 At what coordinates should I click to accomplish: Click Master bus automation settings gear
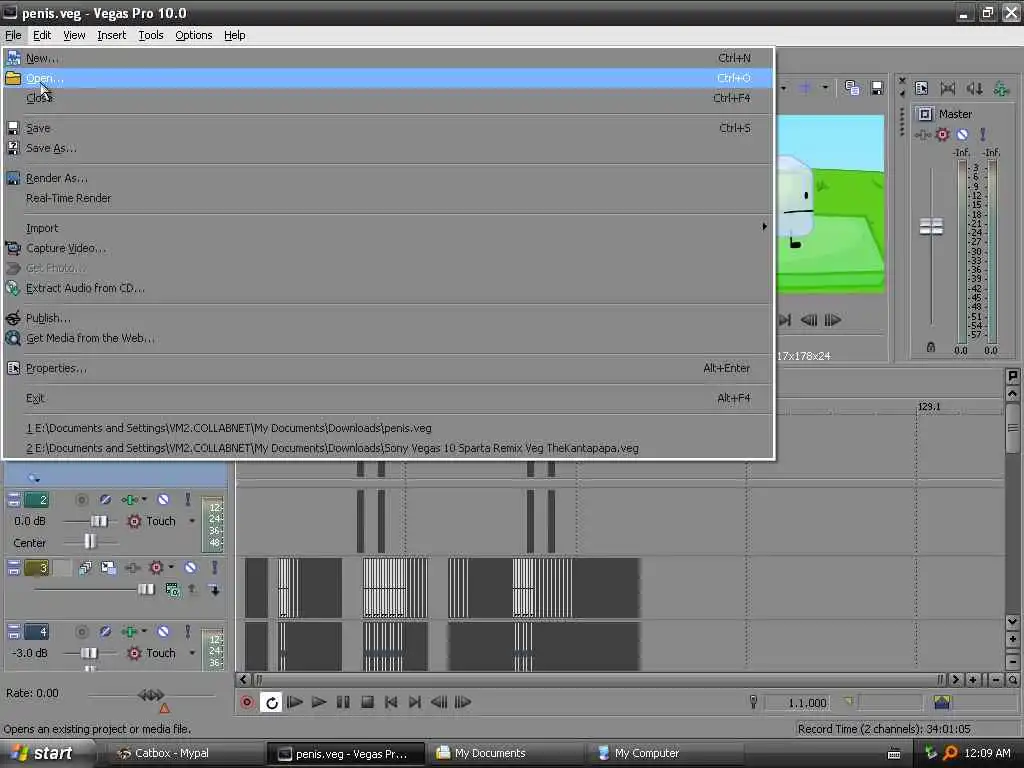[942, 135]
